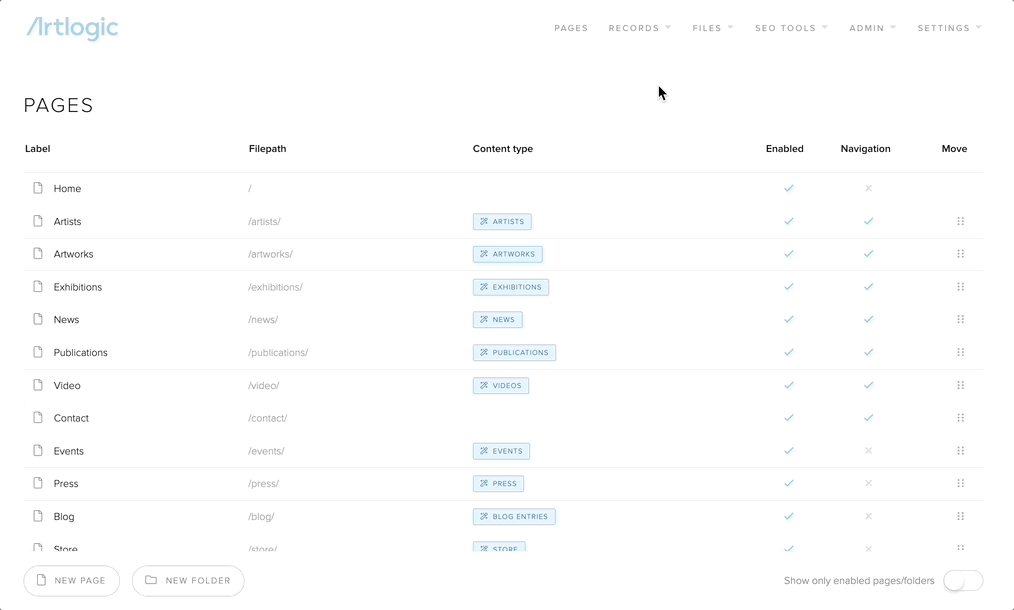Open the Artists content type tag
This screenshot has width=1014, height=610.
pyautogui.click(x=502, y=221)
